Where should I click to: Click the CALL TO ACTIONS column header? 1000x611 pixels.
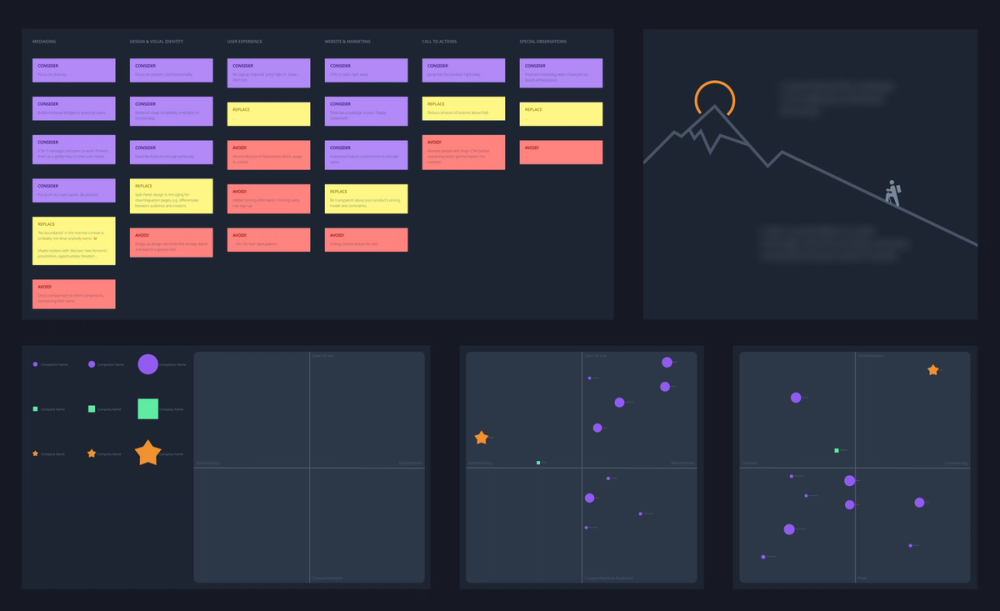(439, 41)
